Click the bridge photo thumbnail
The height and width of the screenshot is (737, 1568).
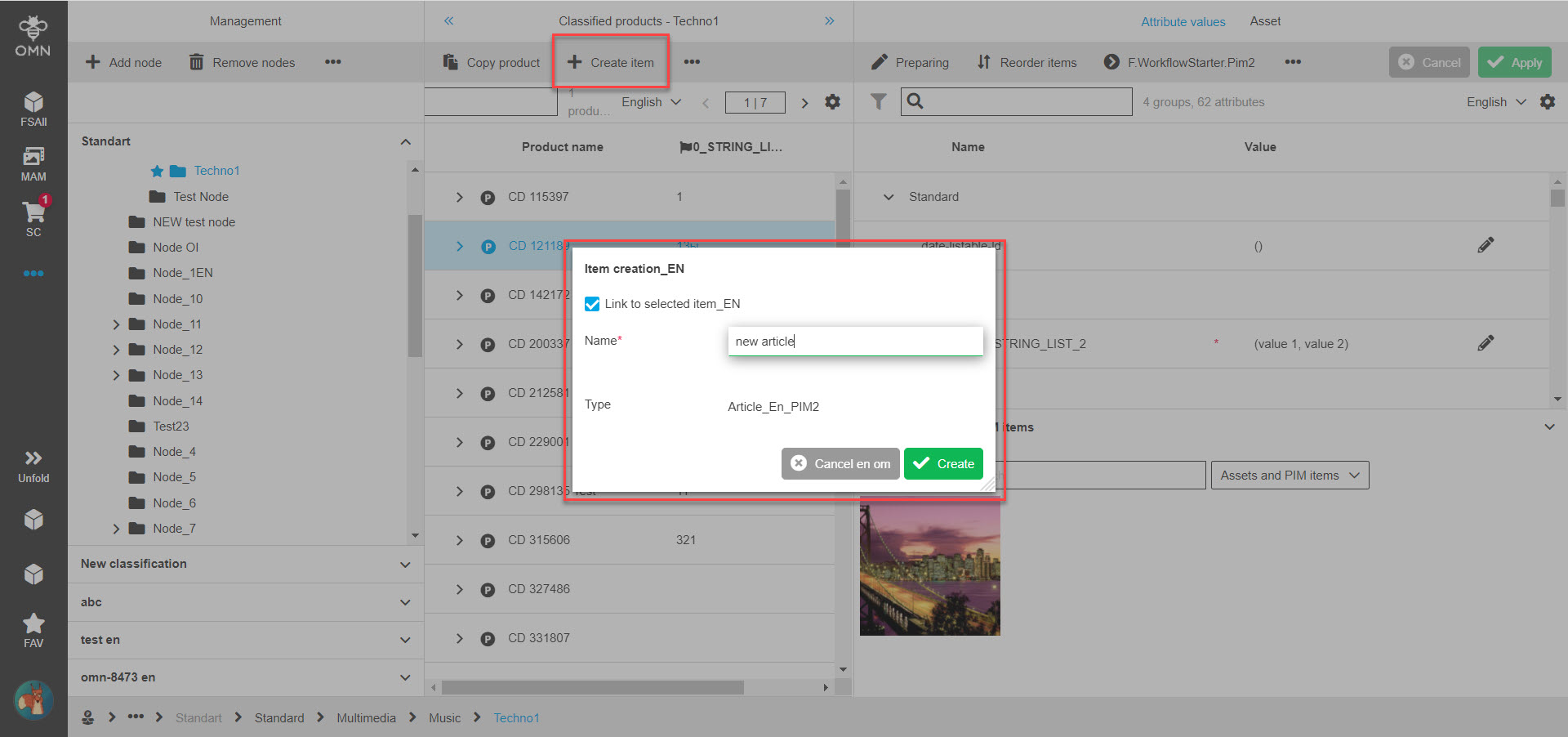(x=929, y=568)
